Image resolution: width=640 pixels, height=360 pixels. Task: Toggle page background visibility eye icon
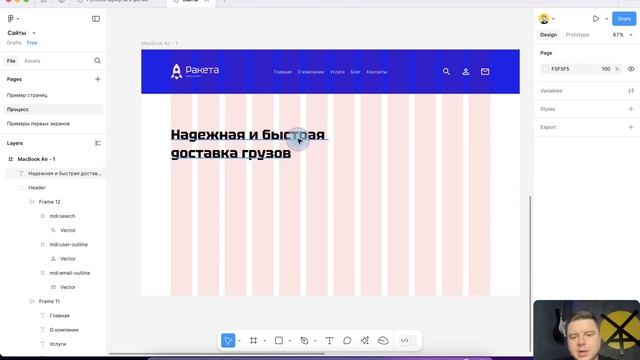pyautogui.click(x=631, y=69)
